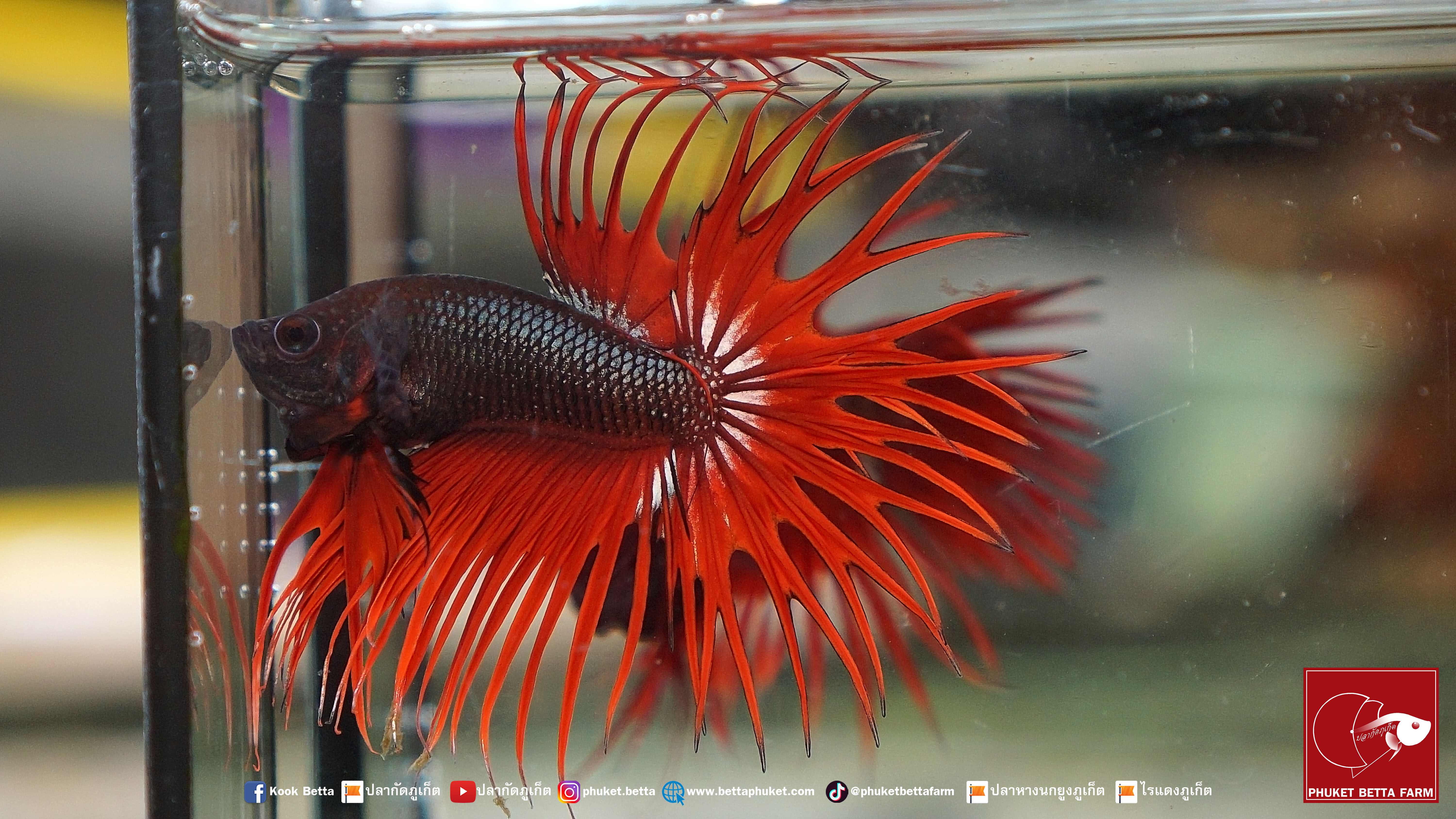The width and height of the screenshot is (1456, 819).
Task: Click the Instagram icon beside phuket.betta
Action: [x=569, y=792]
